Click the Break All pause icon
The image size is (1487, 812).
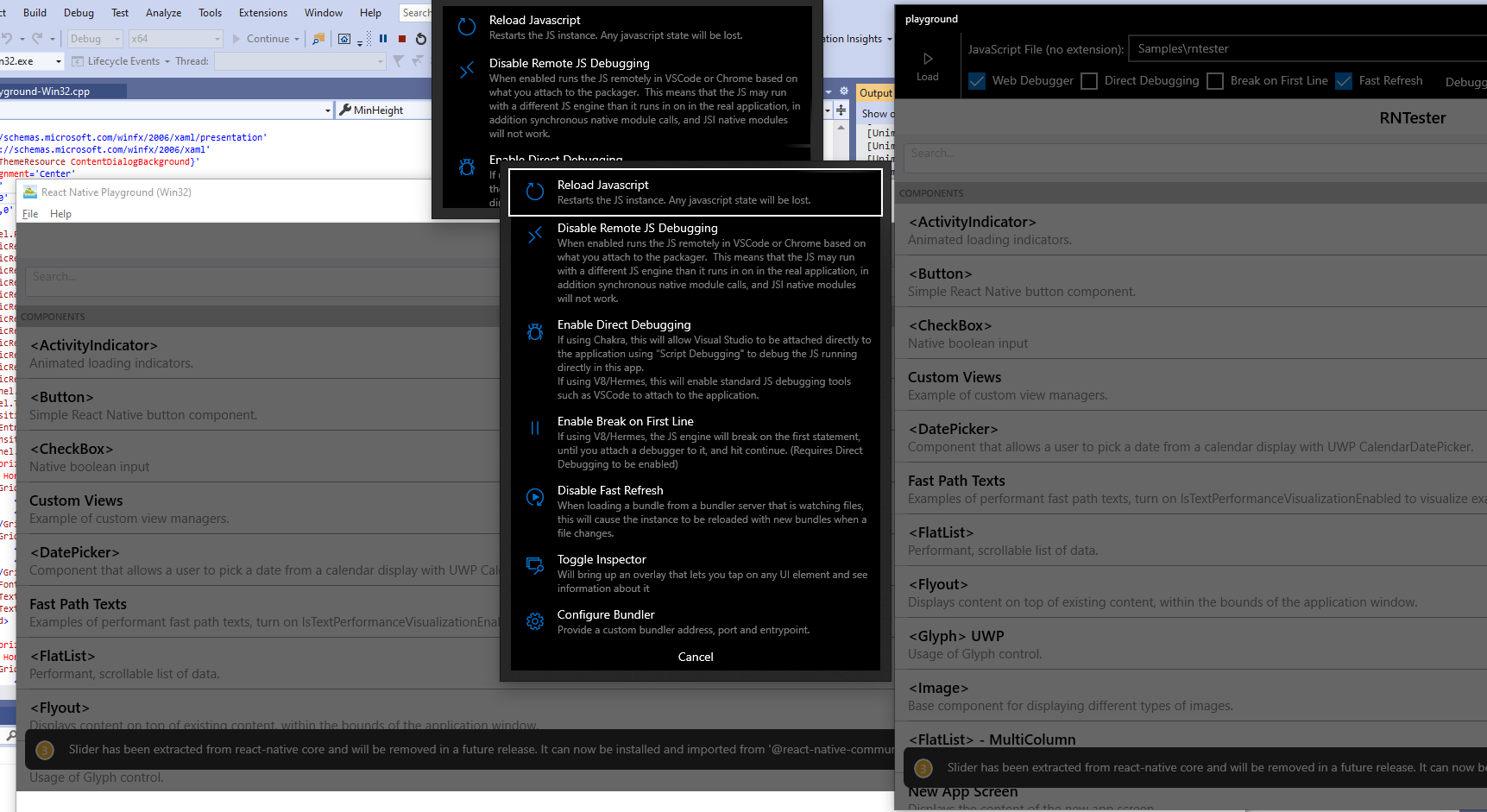pyautogui.click(x=382, y=39)
